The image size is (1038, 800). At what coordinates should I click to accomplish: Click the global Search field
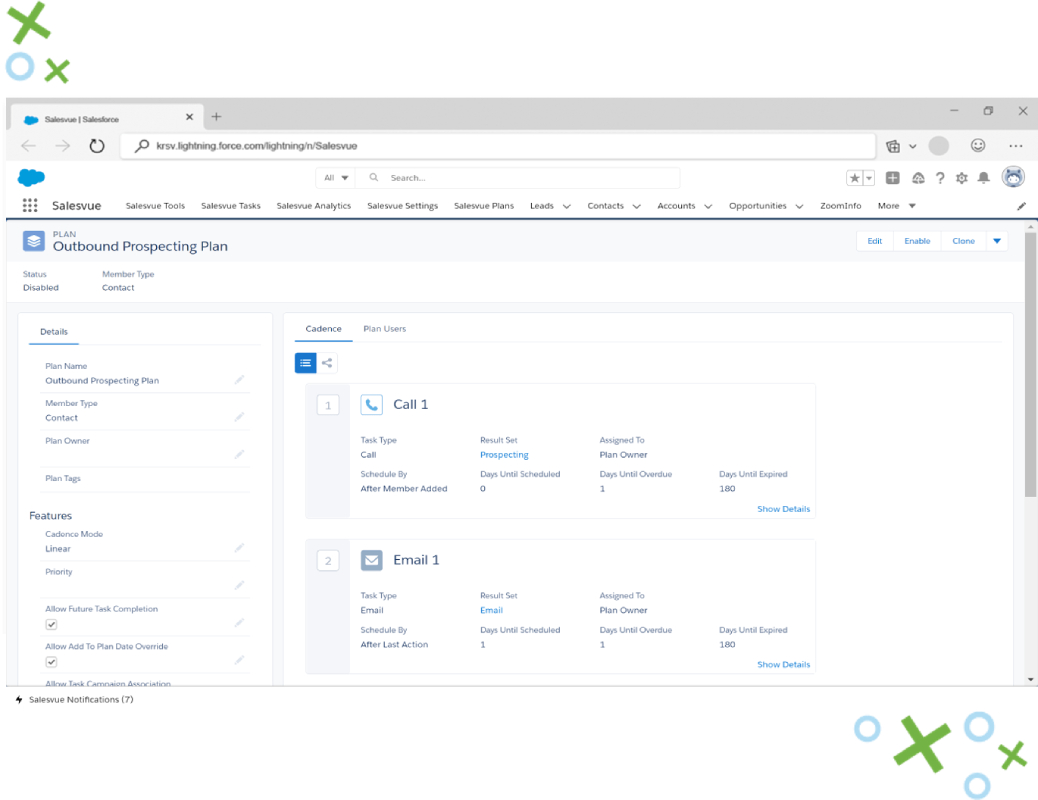tap(518, 177)
